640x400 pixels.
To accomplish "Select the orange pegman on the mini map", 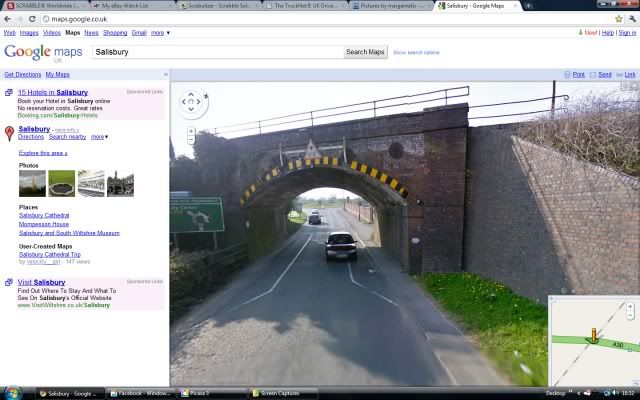I will tap(594, 336).
